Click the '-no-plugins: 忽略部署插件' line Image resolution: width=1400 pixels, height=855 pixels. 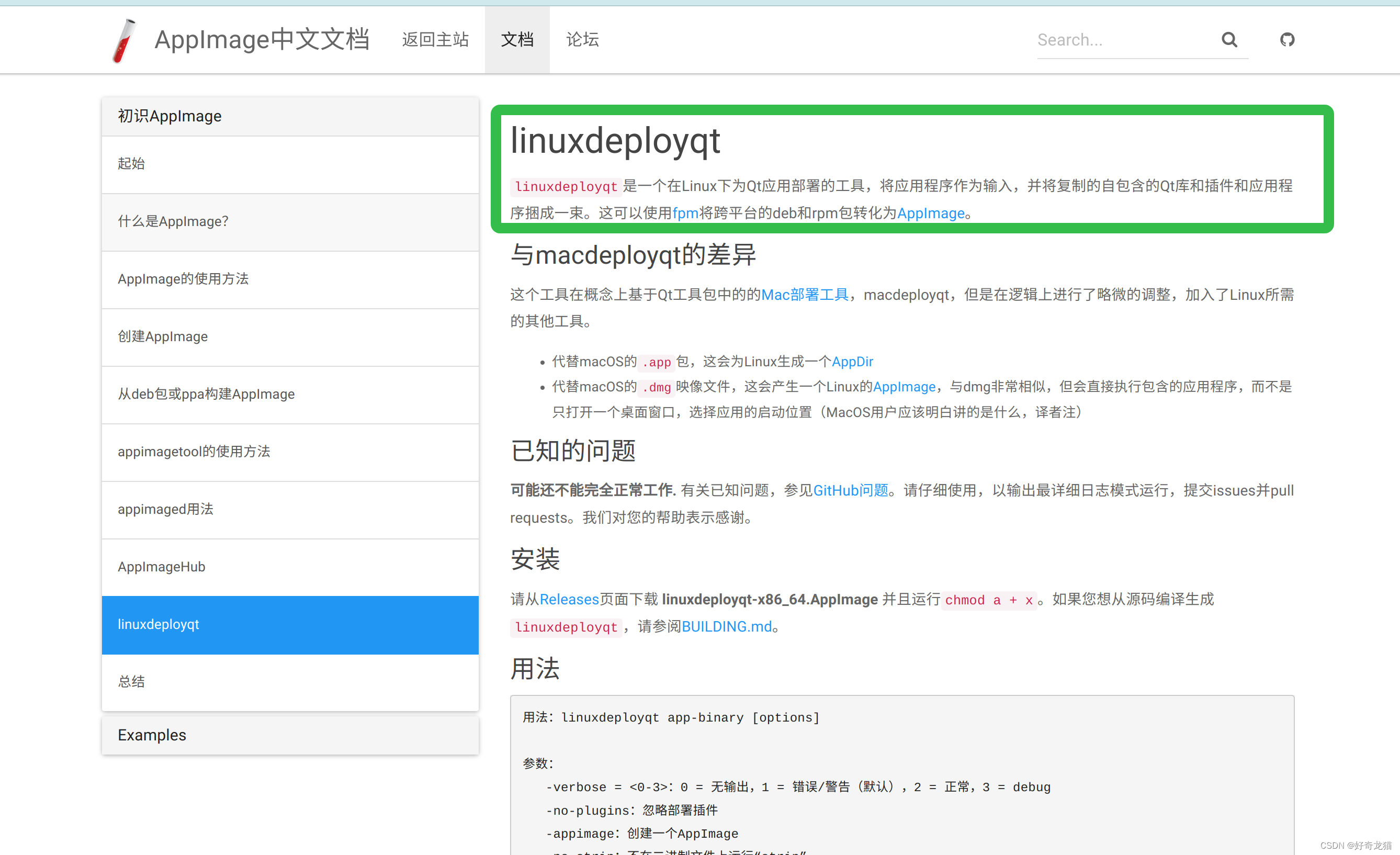pyautogui.click(x=631, y=810)
